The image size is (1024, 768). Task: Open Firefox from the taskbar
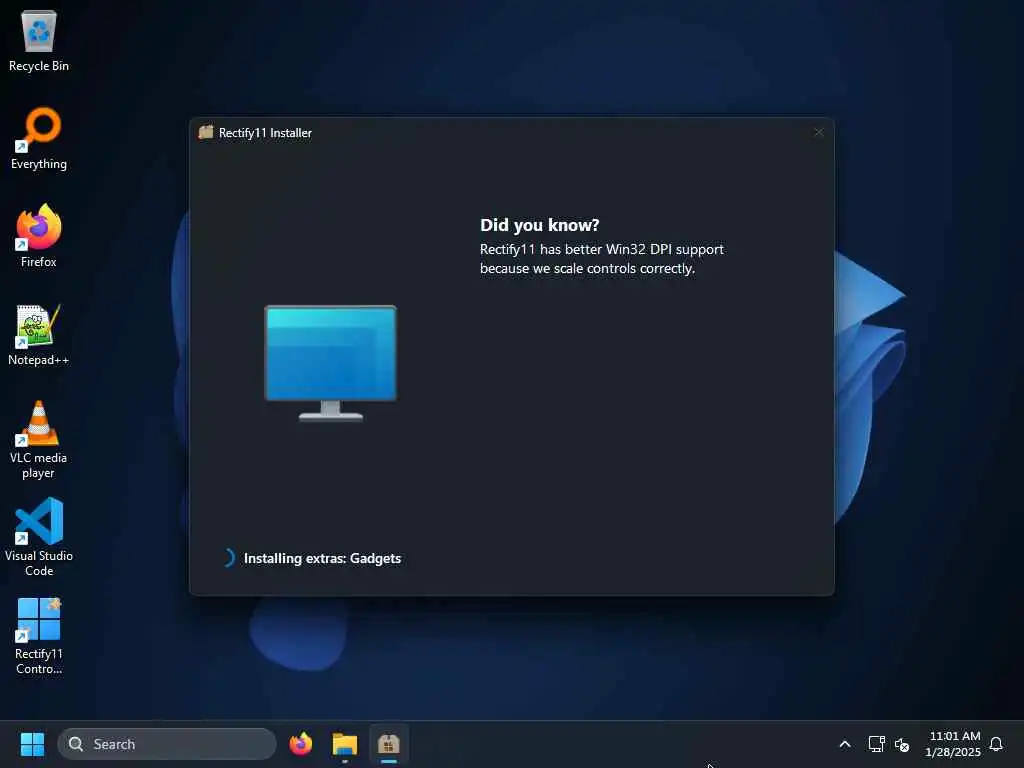[301, 744]
